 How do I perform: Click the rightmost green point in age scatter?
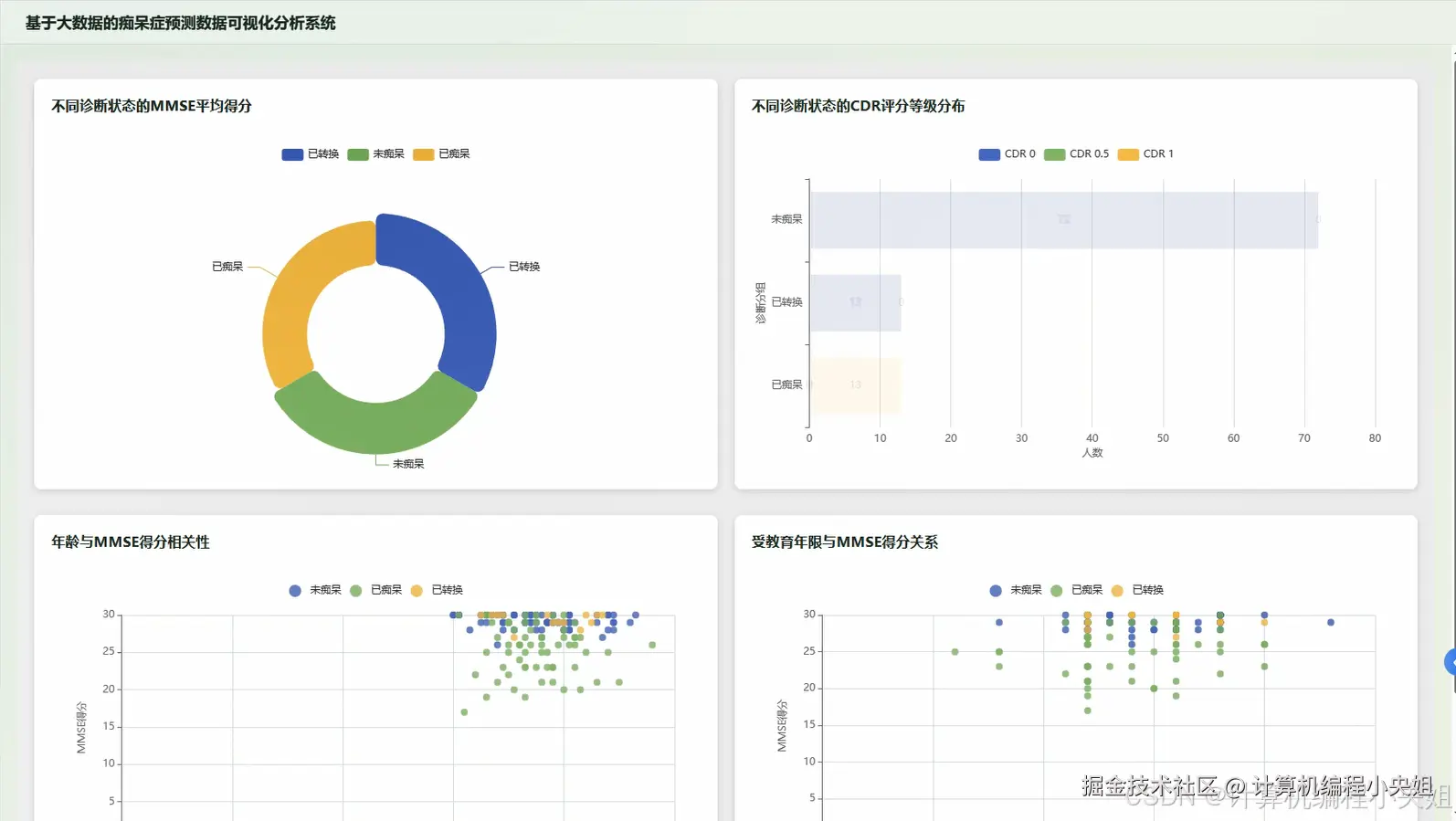(652, 646)
